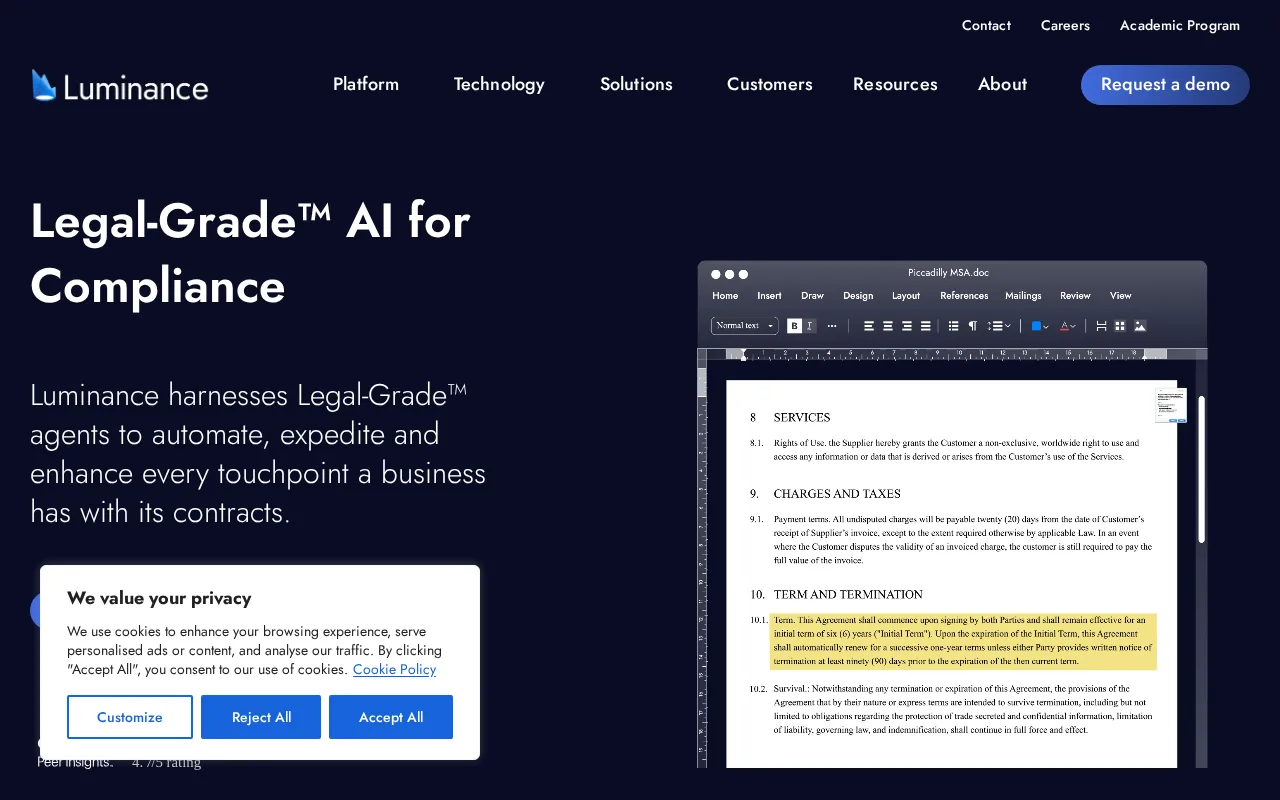Click Accept All cookies
Image resolution: width=1280 pixels, height=800 pixels.
click(391, 717)
